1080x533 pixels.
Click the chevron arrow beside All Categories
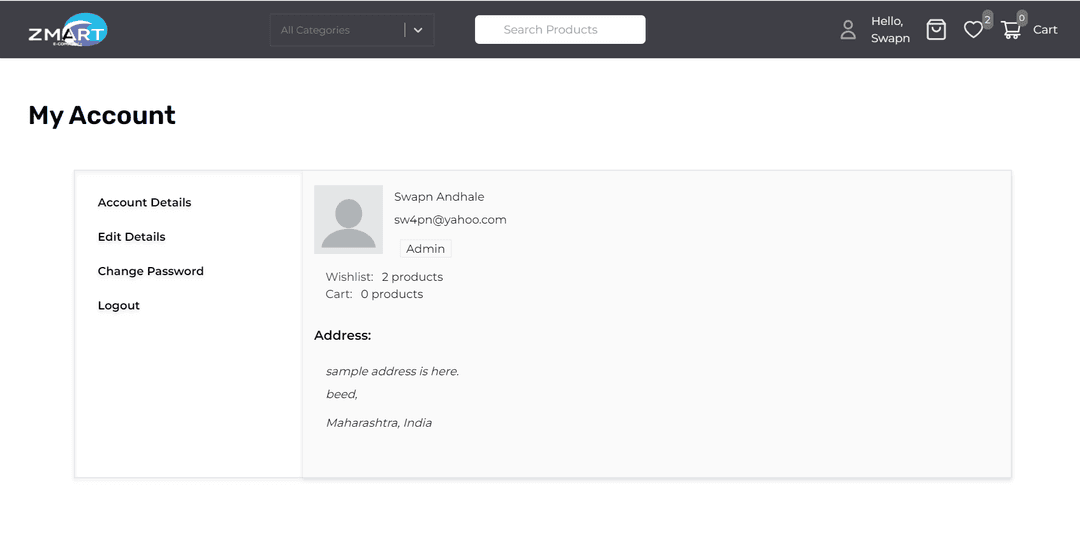click(x=418, y=30)
